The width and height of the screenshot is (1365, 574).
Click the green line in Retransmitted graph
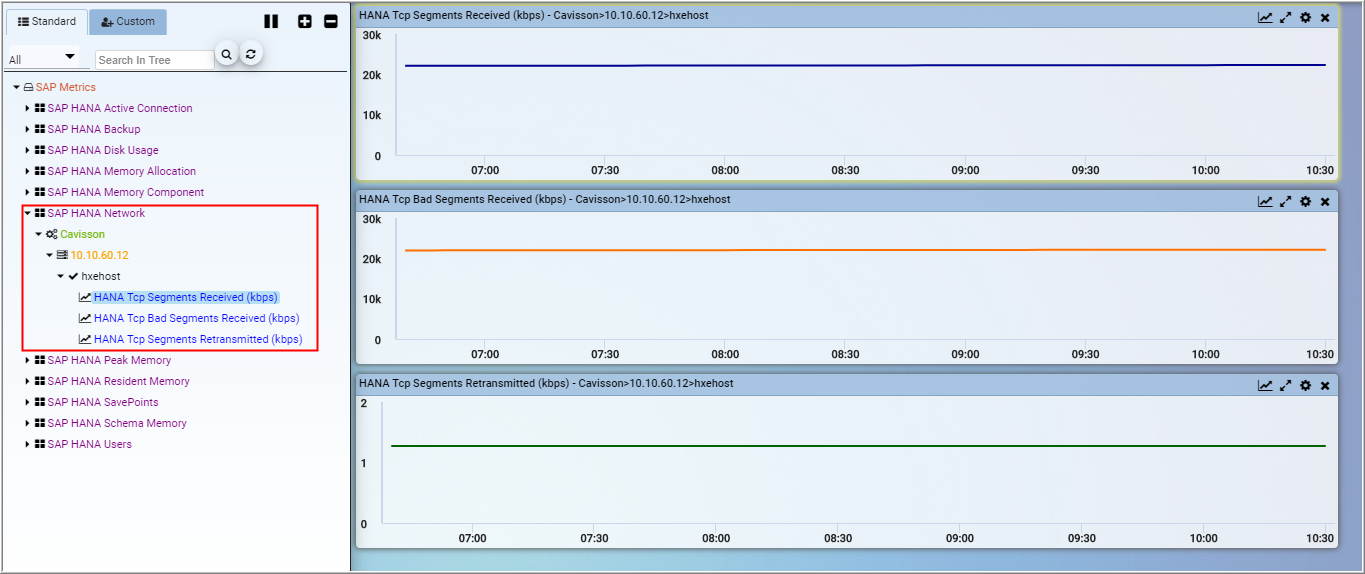click(858, 446)
